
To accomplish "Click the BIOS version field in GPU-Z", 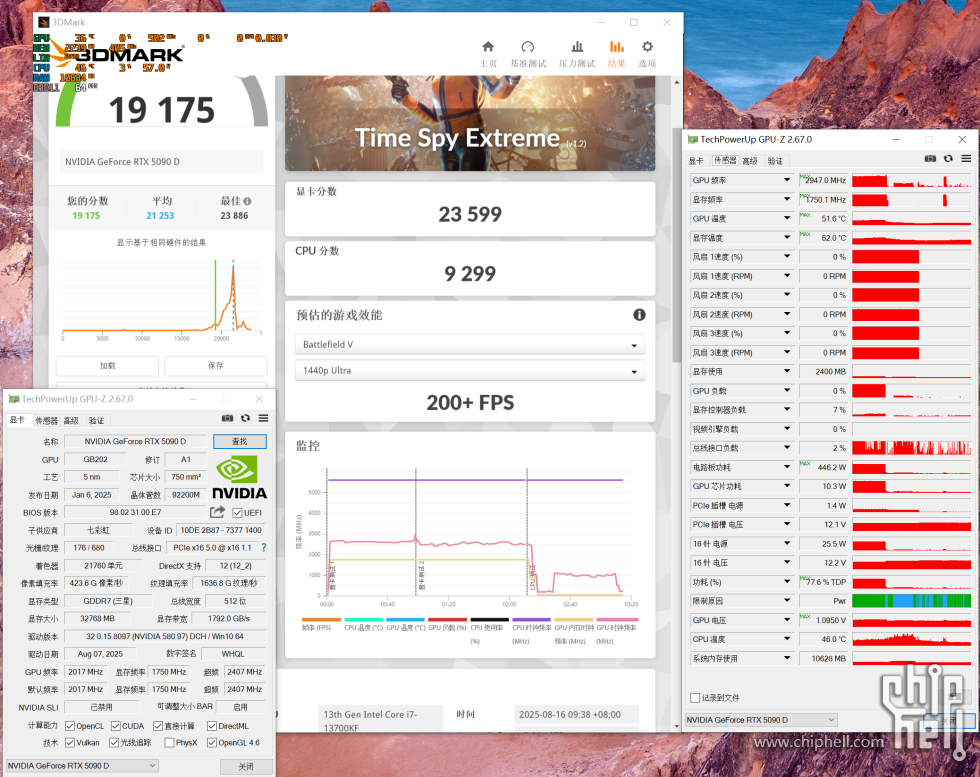I will 136,513.
